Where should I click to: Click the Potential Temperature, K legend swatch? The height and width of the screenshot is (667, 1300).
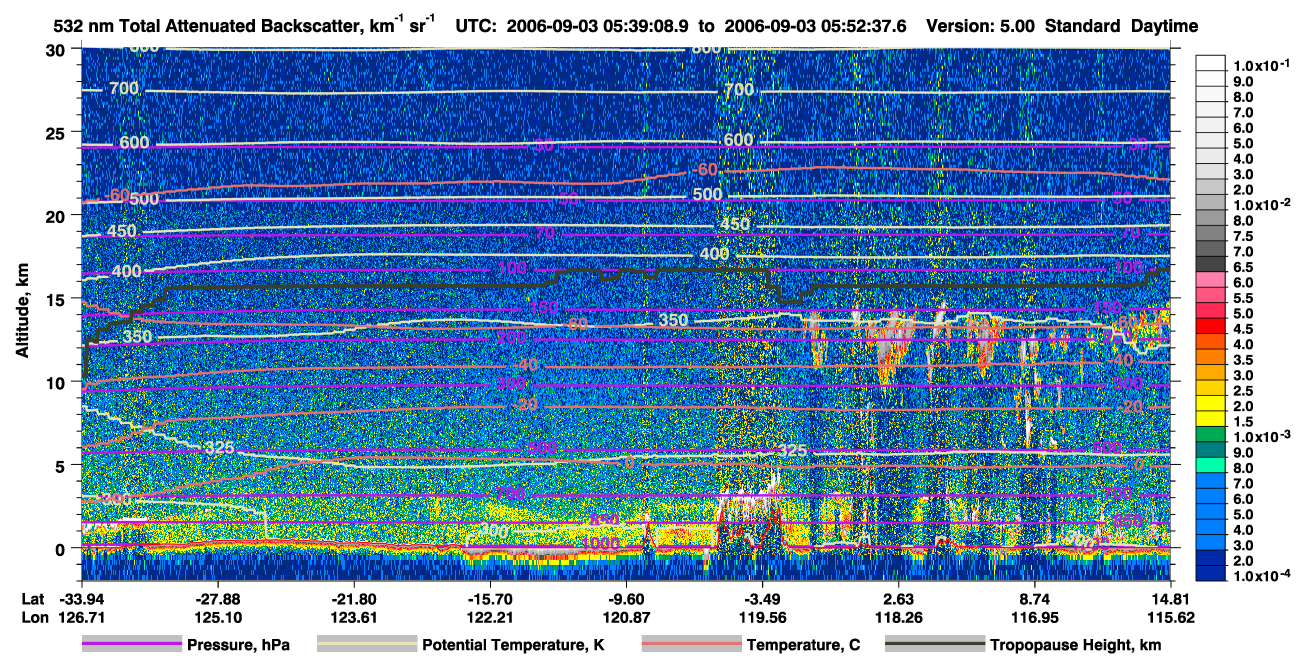click(x=367, y=645)
